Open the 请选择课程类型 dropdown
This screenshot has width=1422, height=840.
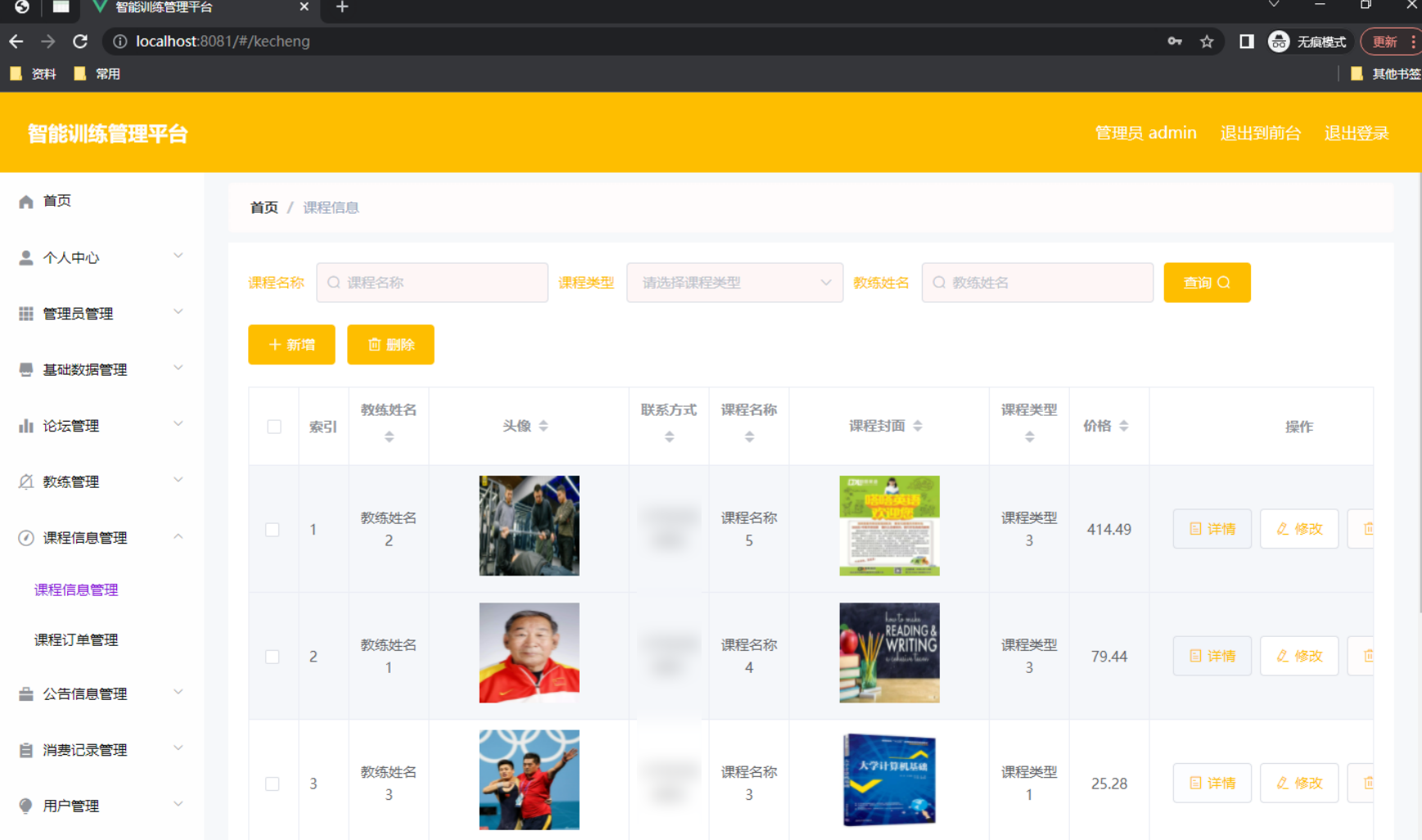pos(734,282)
